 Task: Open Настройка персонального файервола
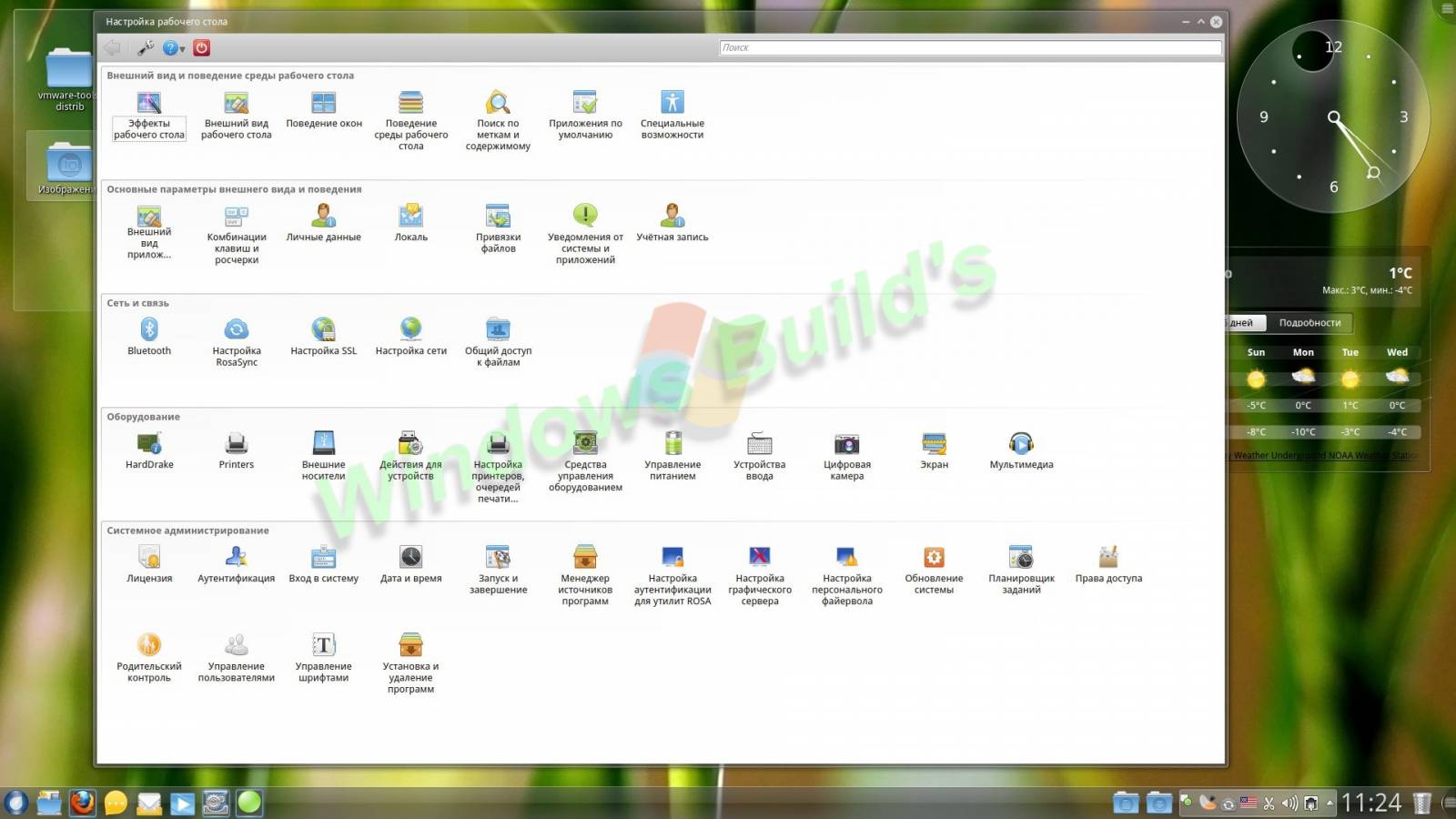point(847,576)
